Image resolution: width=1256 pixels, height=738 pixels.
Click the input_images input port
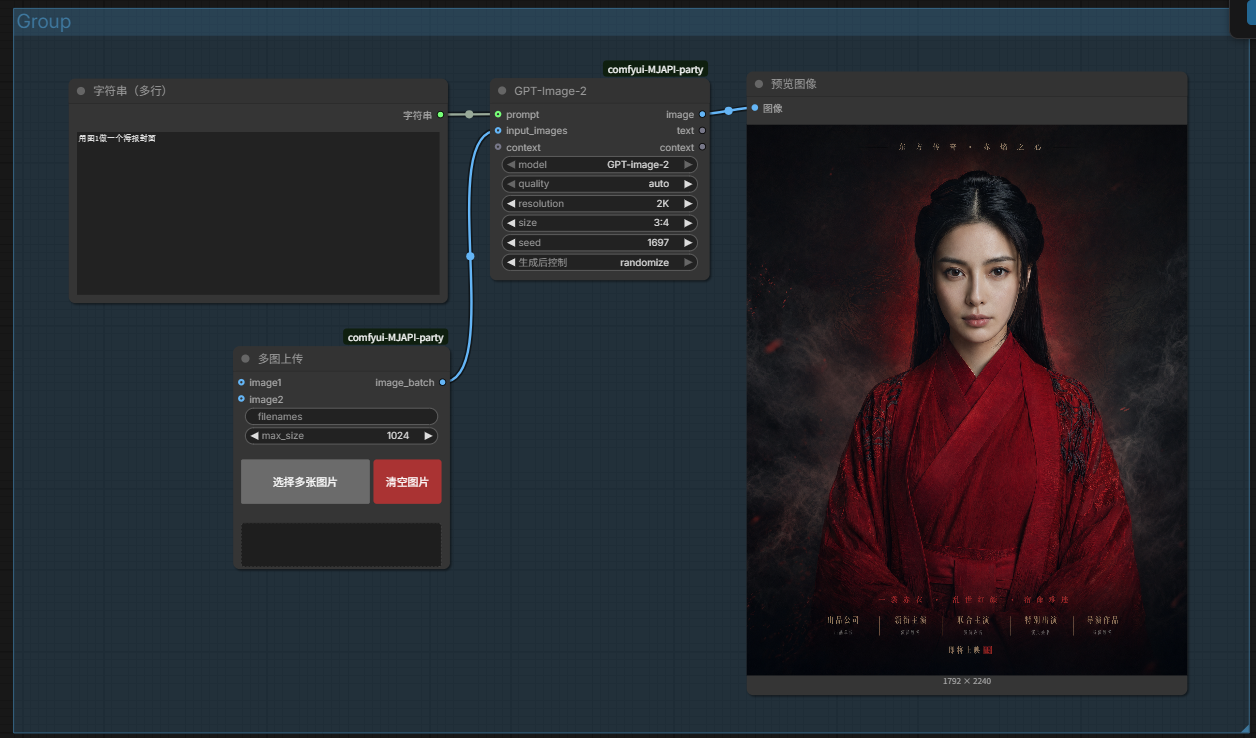pyautogui.click(x=498, y=131)
